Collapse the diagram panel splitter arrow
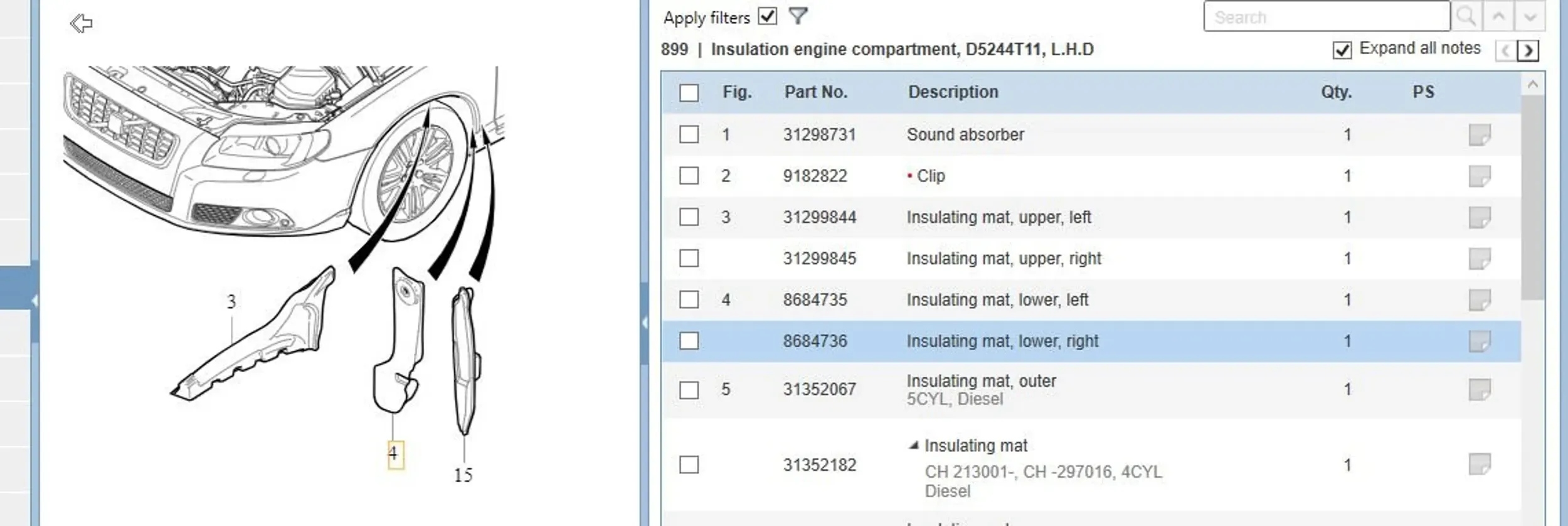1568x526 pixels. (644, 323)
